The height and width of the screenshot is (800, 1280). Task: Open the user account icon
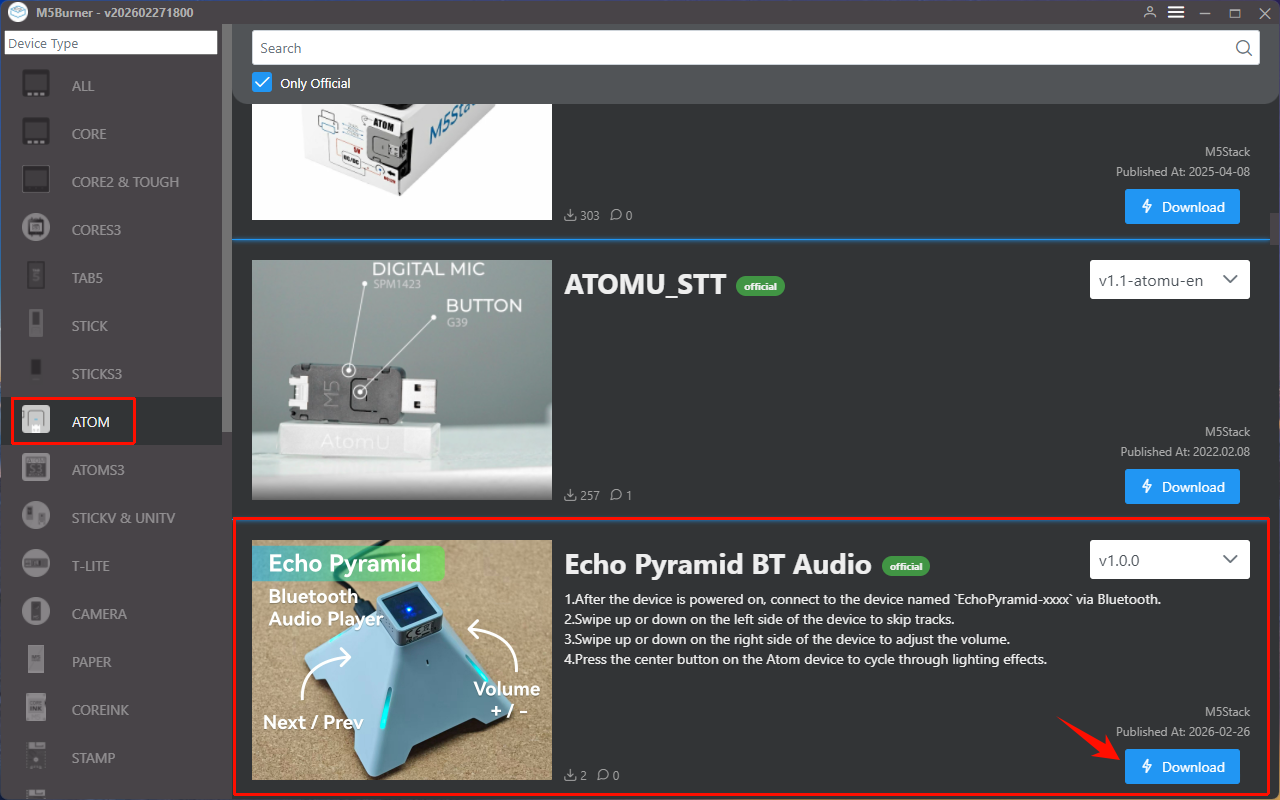point(1150,13)
